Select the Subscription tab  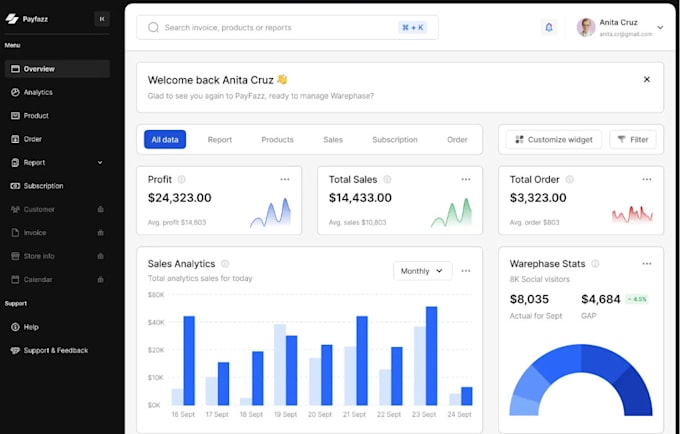click(394, 140)
